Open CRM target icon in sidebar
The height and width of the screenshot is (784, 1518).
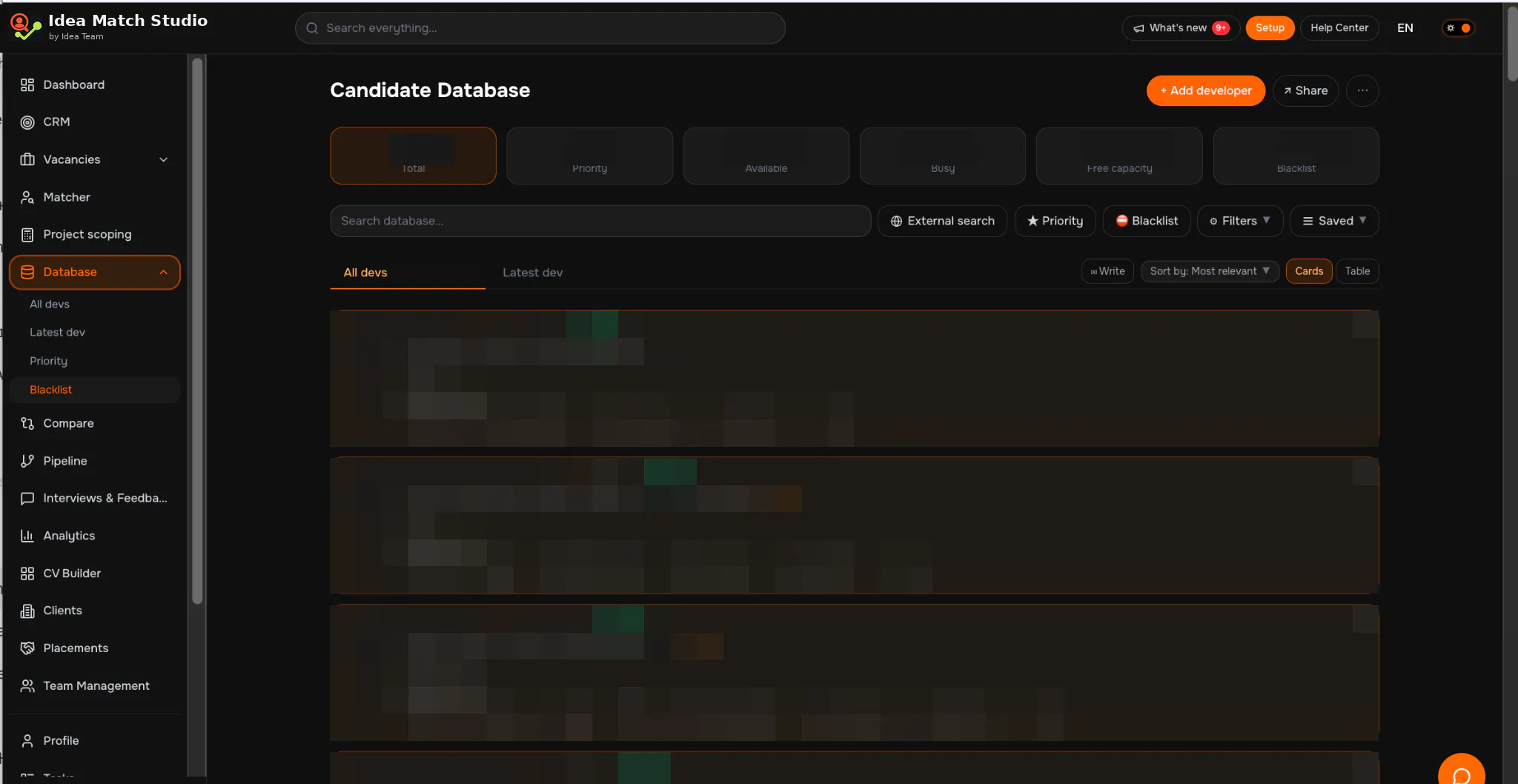pos(27,122)
